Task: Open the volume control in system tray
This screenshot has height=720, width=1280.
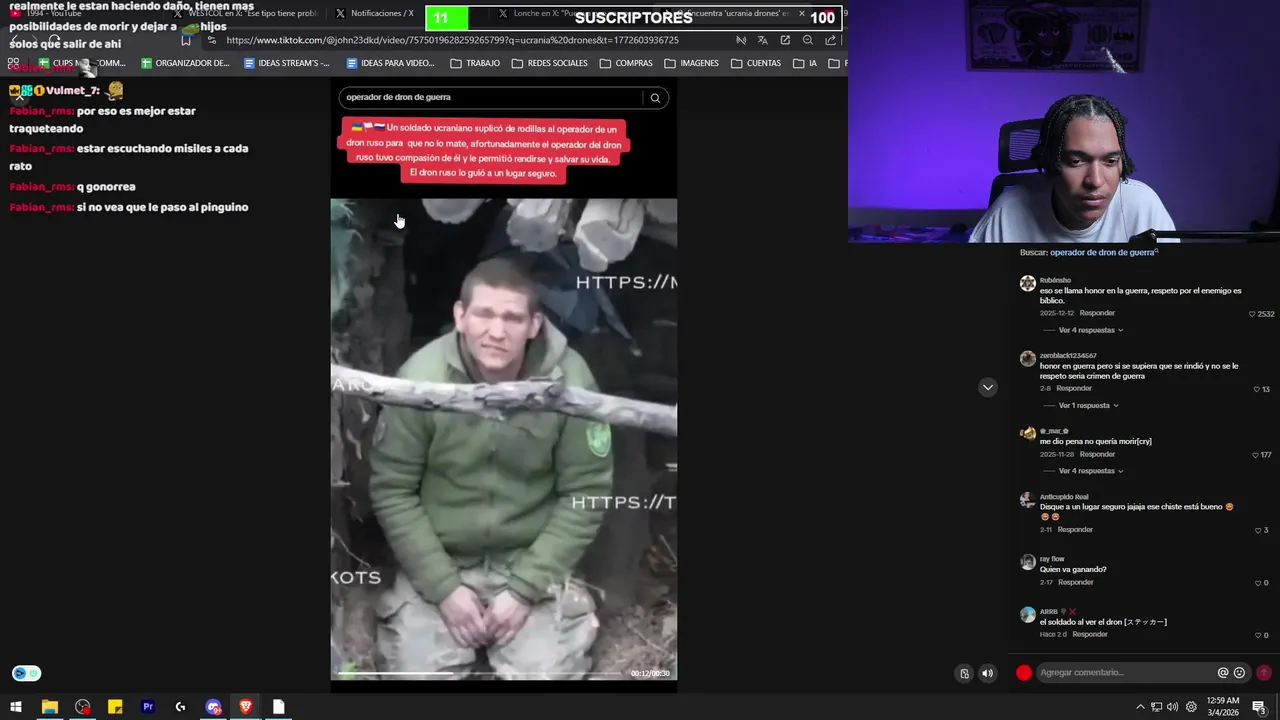Action: pos(1173,707)
